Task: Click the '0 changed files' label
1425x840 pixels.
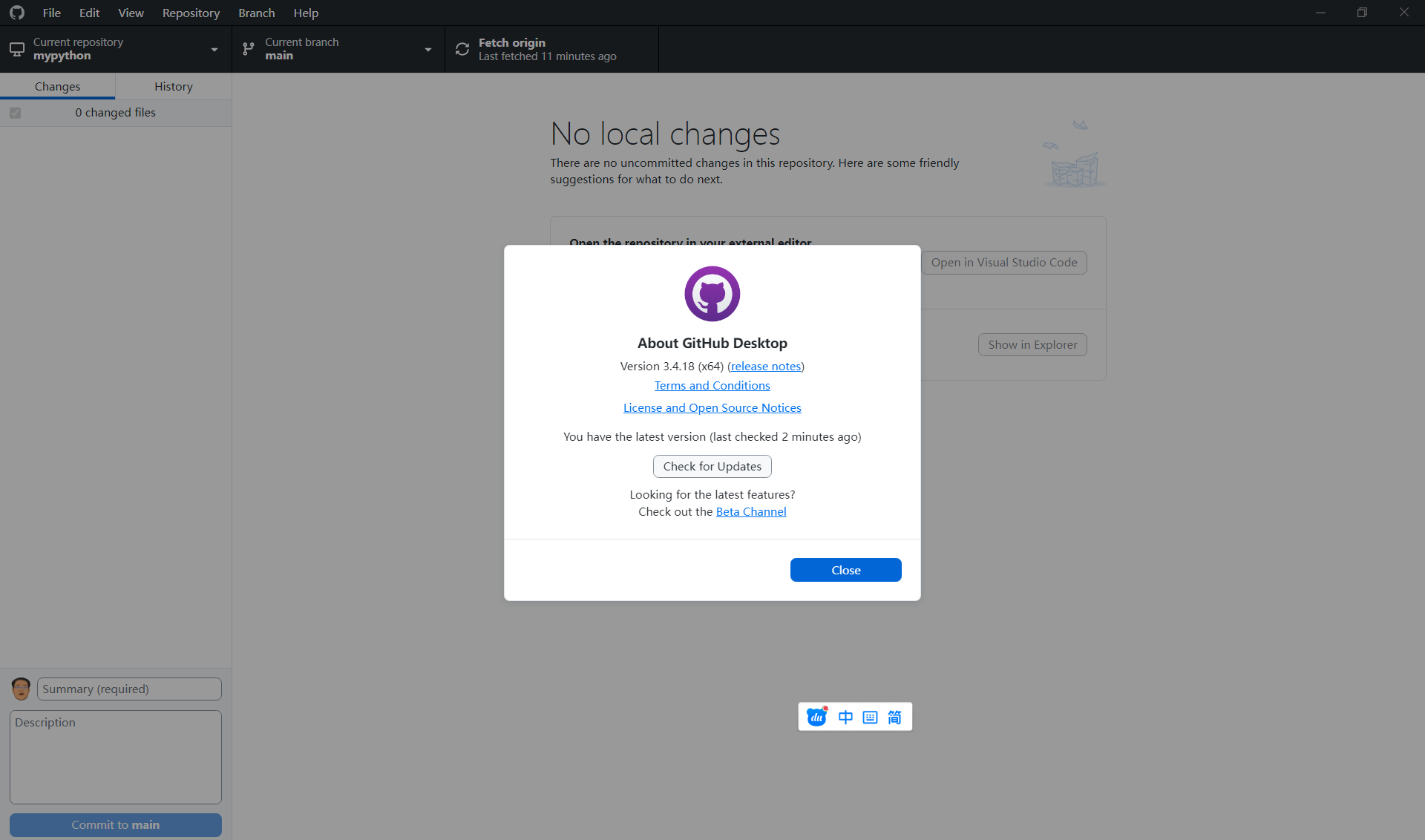Action: pyautogui.click(x=115, y=113)
